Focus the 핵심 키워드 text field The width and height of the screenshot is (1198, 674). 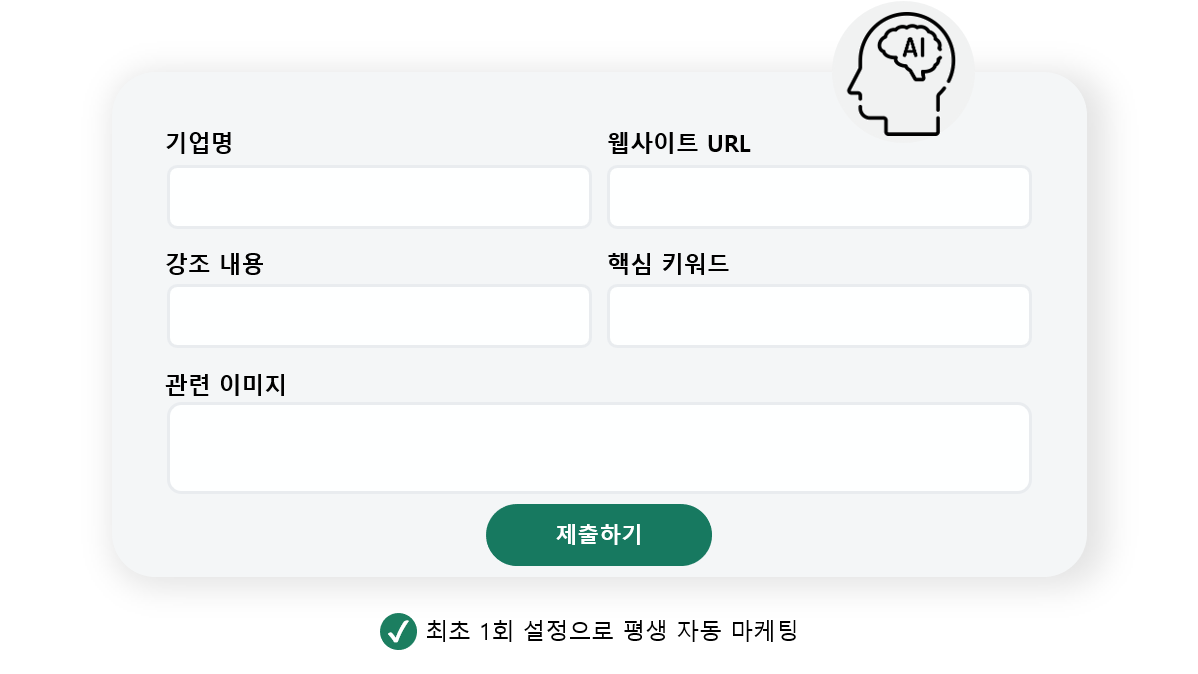coord(819,316)
